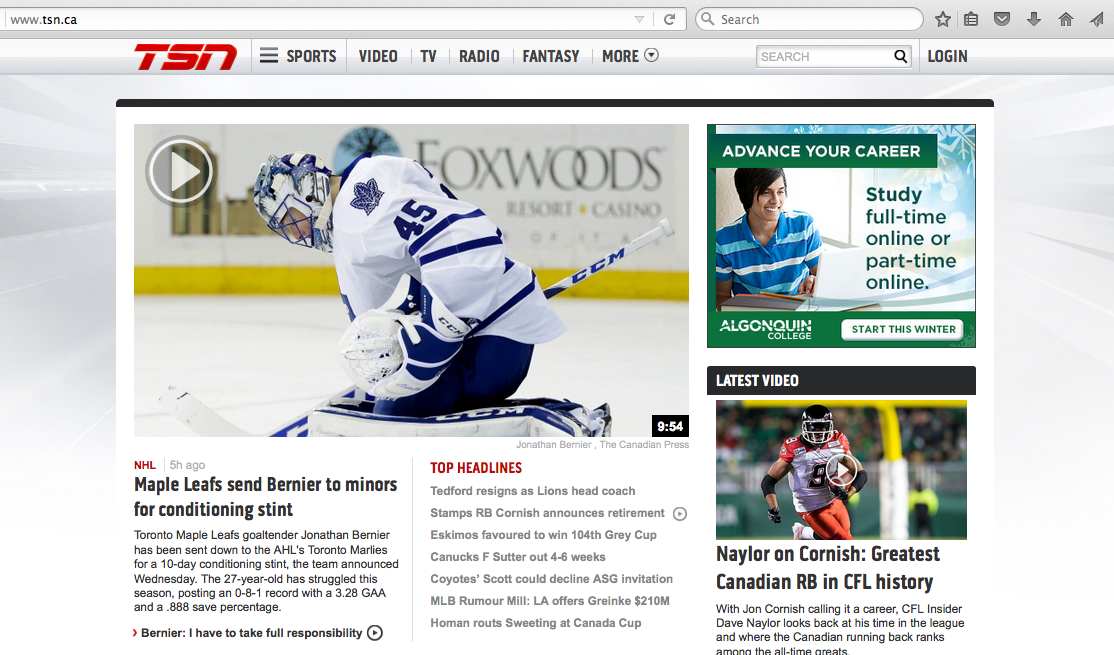Open Maple Leafs send Bernier to minors headline
This screenshot has height=655, width=1114.
click(266, 497)
